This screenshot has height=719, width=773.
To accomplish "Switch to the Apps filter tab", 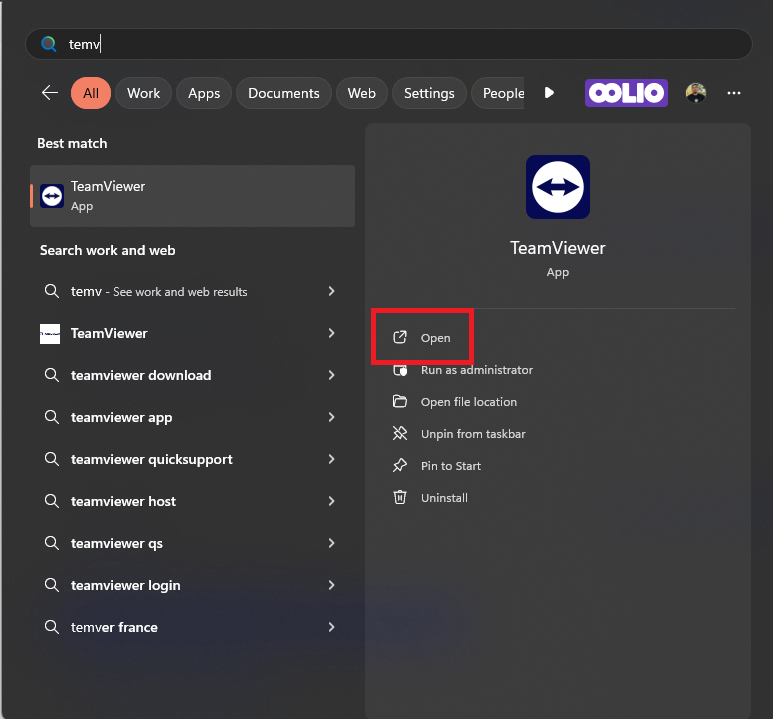I will [204, 93].
